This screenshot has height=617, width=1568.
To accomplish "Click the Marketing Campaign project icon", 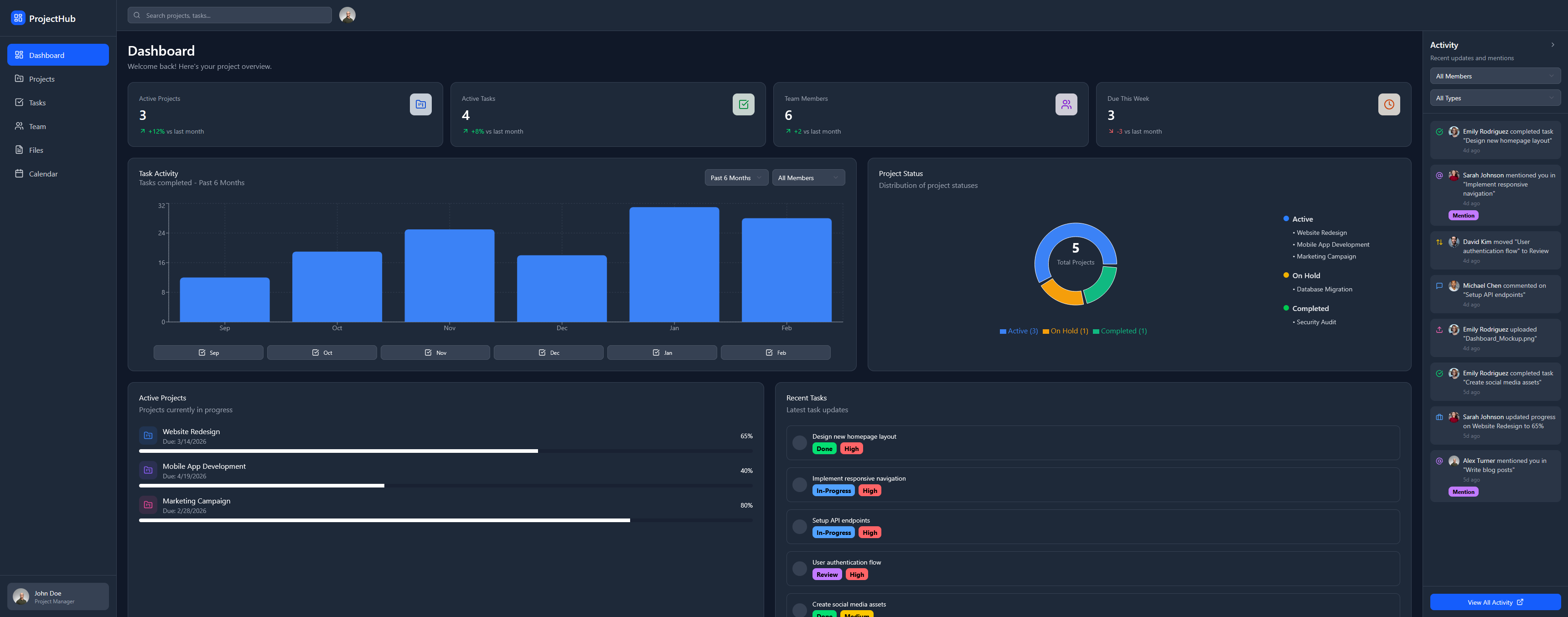I will pyautogui.click(x=148, y=505).
